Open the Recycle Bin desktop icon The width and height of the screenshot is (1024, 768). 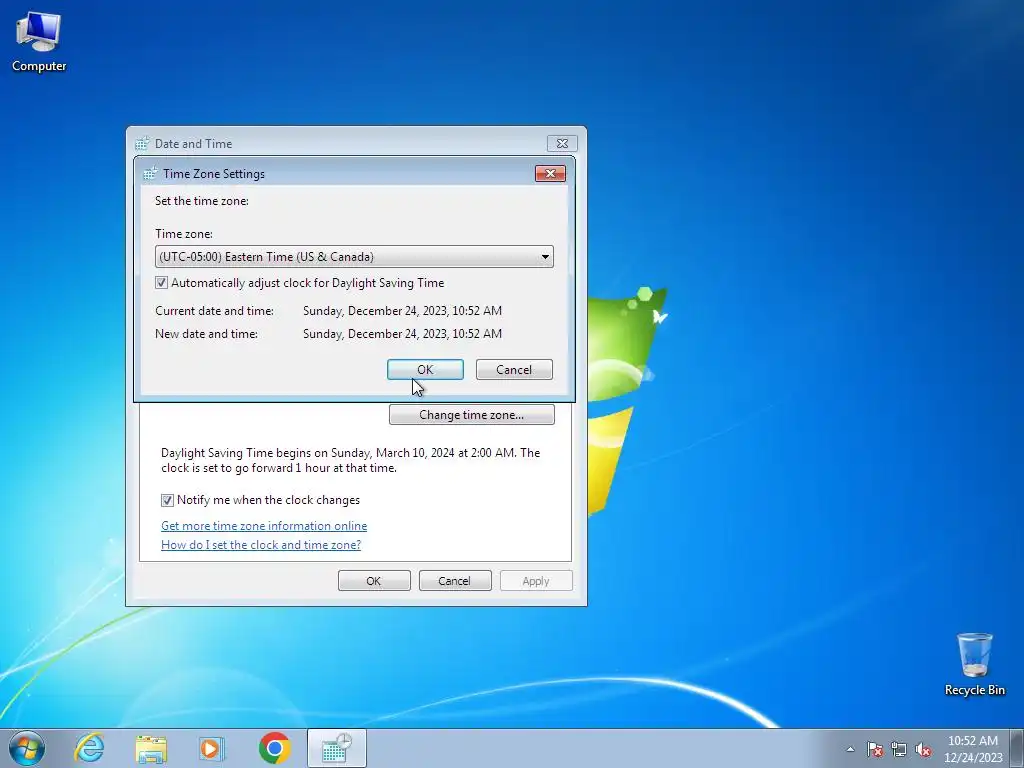tap(974, 664)
